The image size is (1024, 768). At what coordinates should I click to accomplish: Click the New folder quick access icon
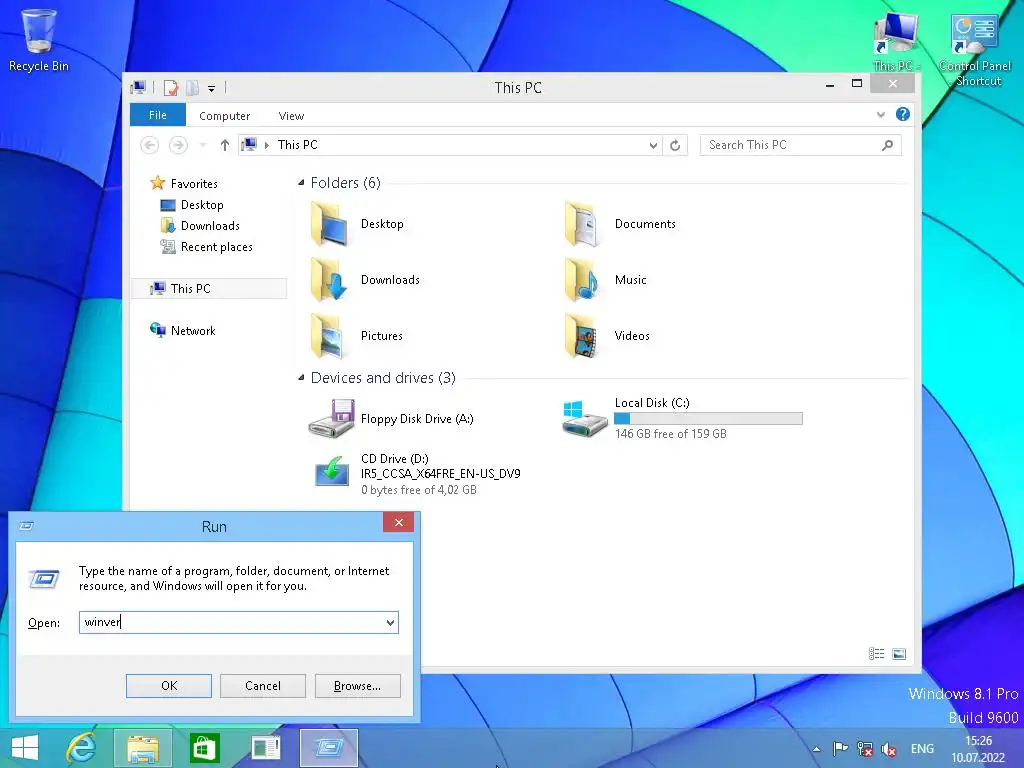192,88
